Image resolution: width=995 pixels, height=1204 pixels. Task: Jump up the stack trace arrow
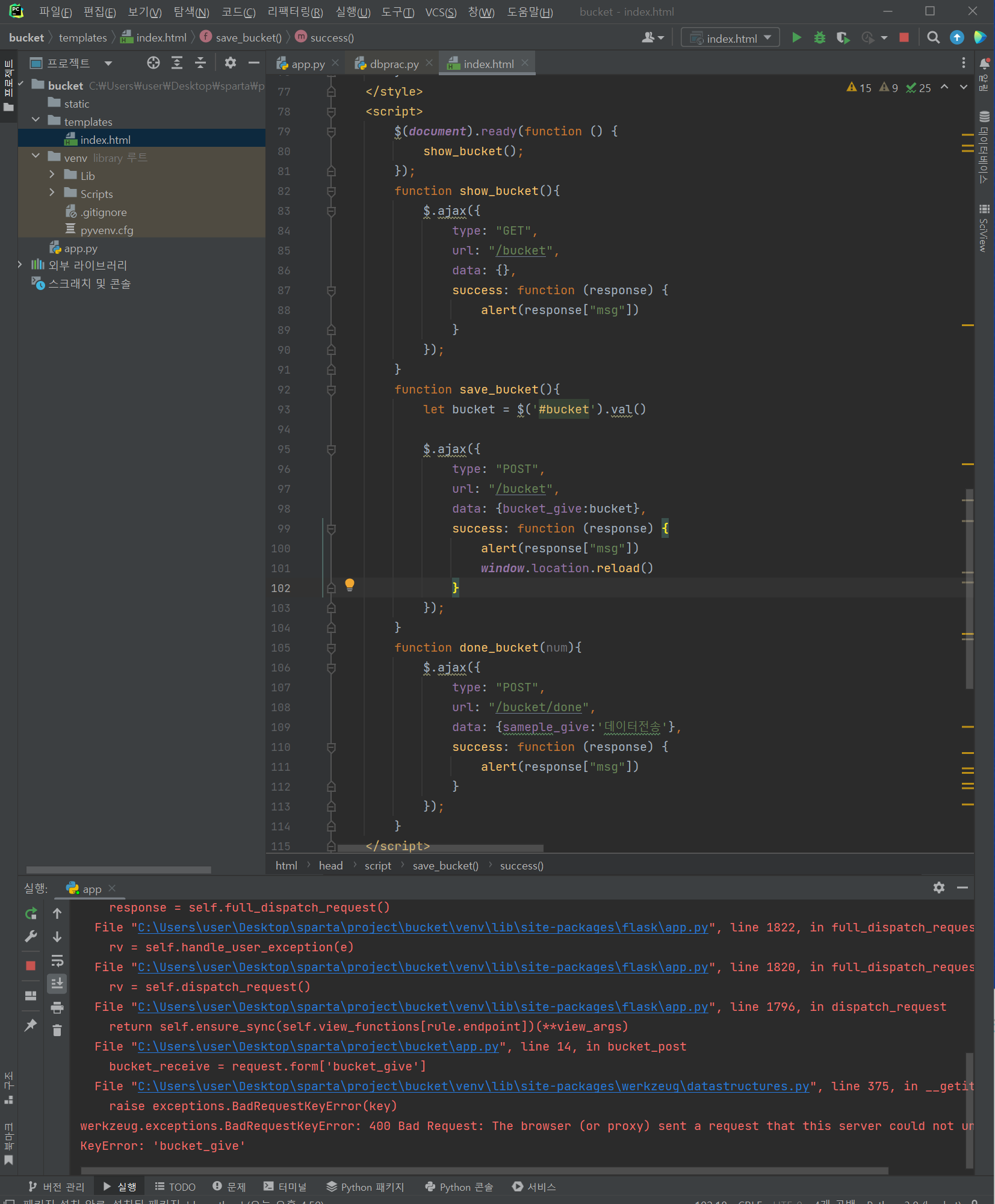coord(57,913)
